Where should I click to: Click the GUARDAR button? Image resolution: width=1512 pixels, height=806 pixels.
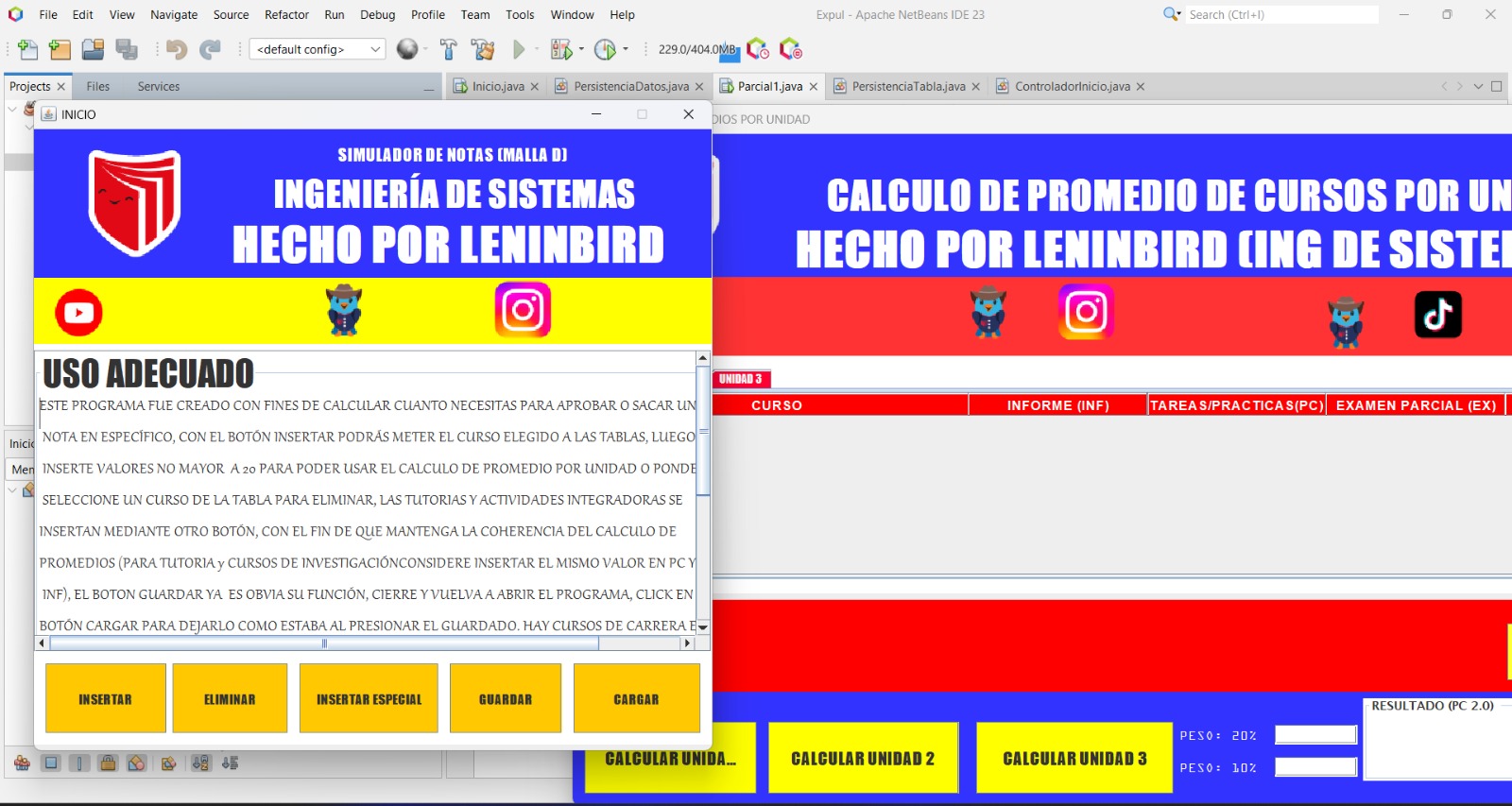point(506,698)
